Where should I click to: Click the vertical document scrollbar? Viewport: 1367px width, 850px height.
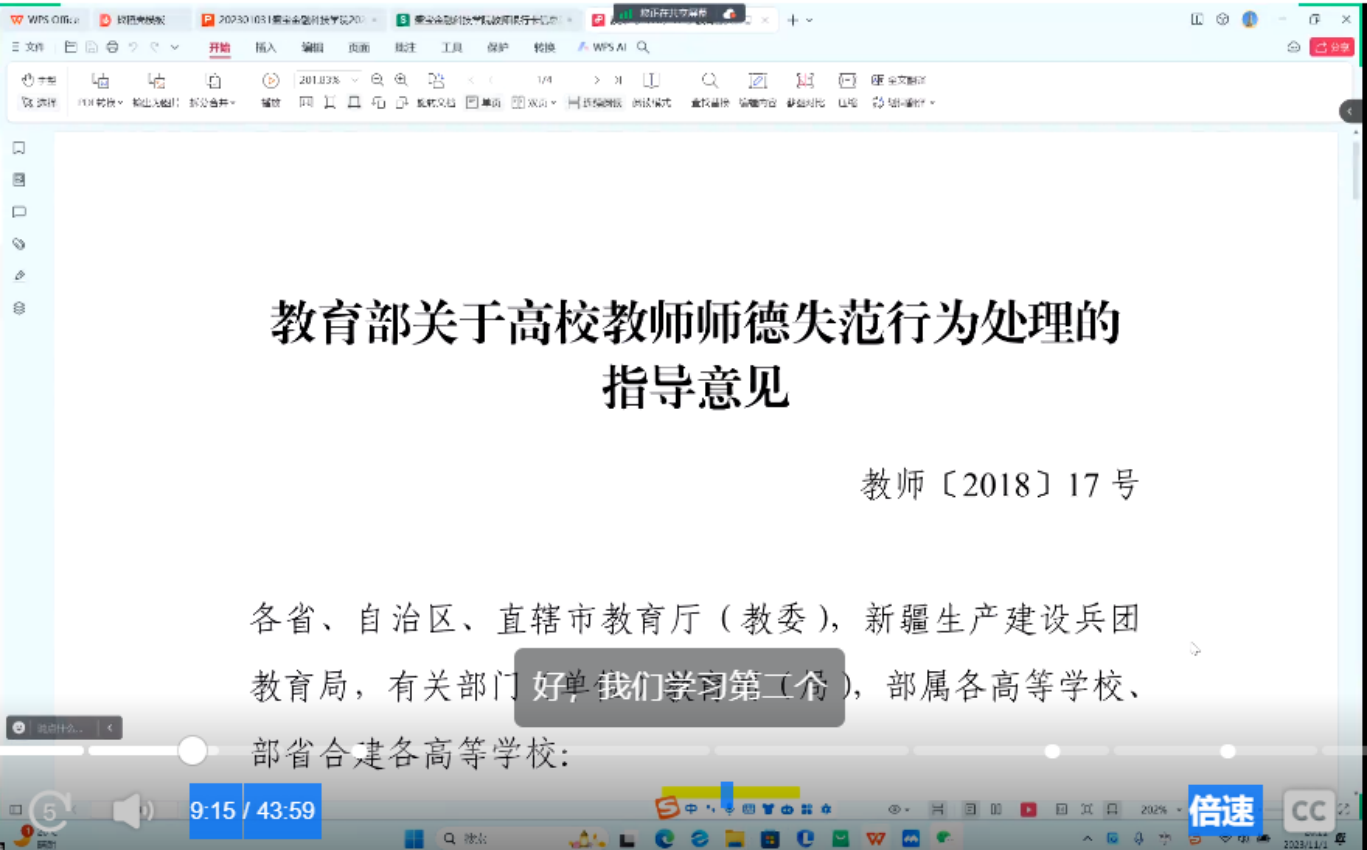1357,170
